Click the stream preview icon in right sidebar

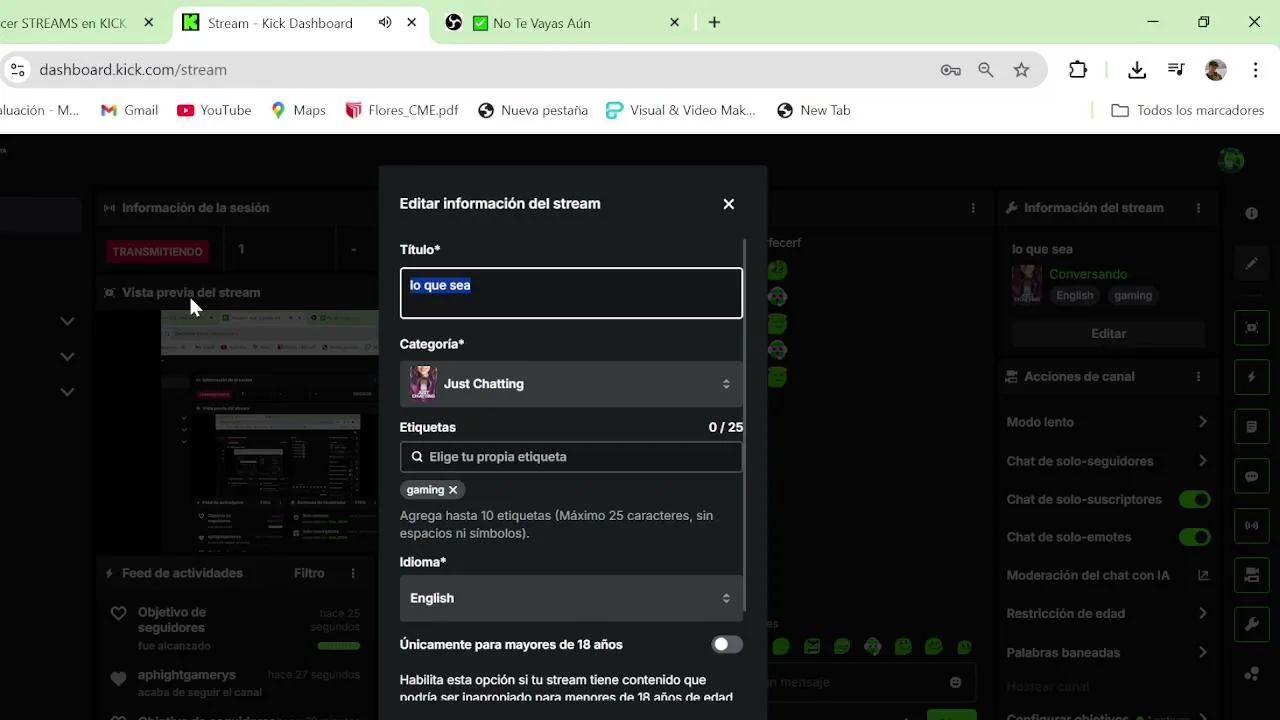1251,327
